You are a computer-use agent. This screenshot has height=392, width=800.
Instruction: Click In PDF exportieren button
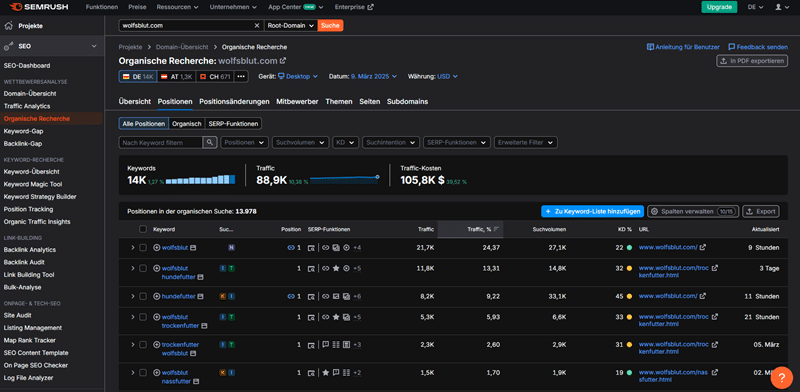point(752,61)
